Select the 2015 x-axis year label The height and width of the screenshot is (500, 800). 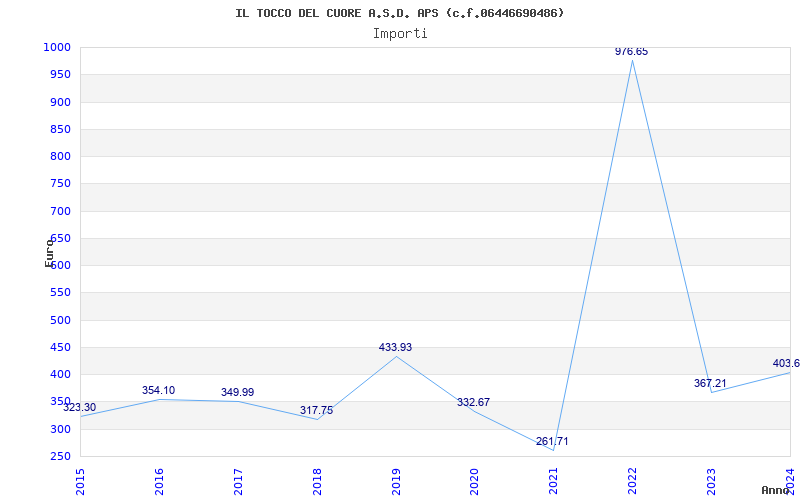(80, 481)
